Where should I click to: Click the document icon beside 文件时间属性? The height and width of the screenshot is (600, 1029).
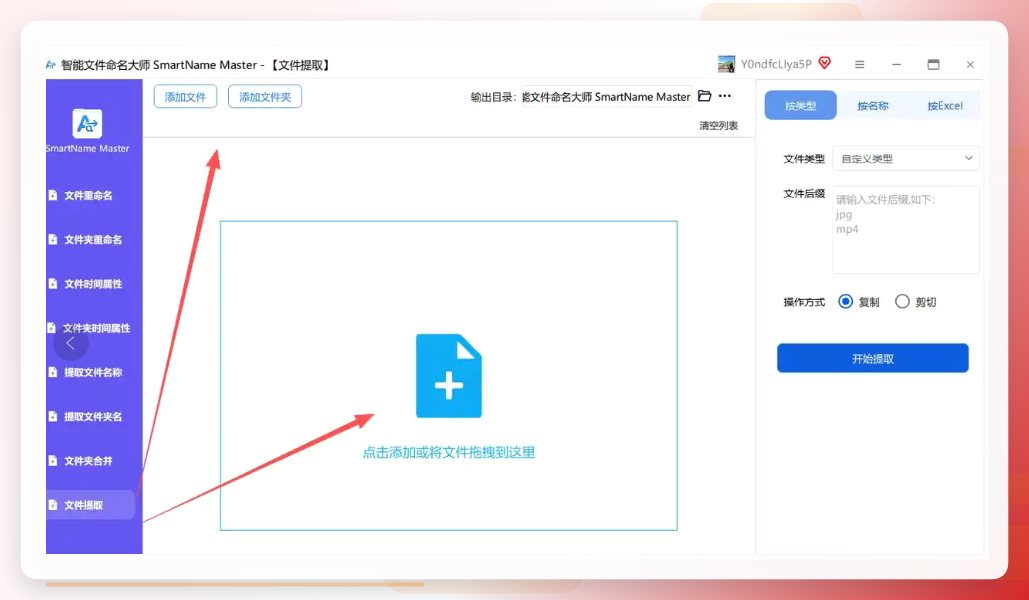point(52,284)
